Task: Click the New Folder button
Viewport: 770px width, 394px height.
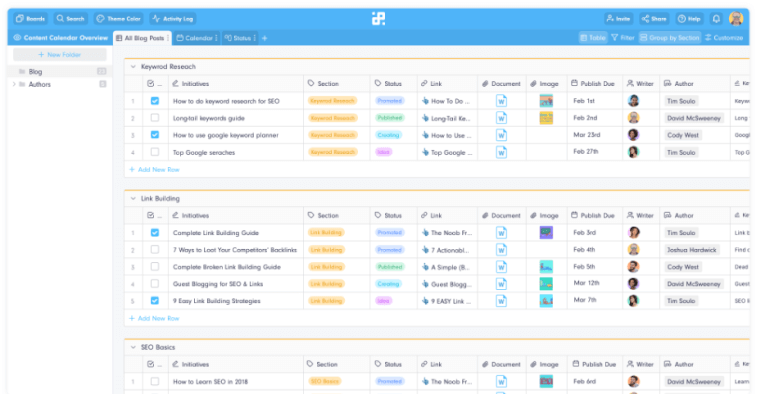Action: [x=60, y=55]
